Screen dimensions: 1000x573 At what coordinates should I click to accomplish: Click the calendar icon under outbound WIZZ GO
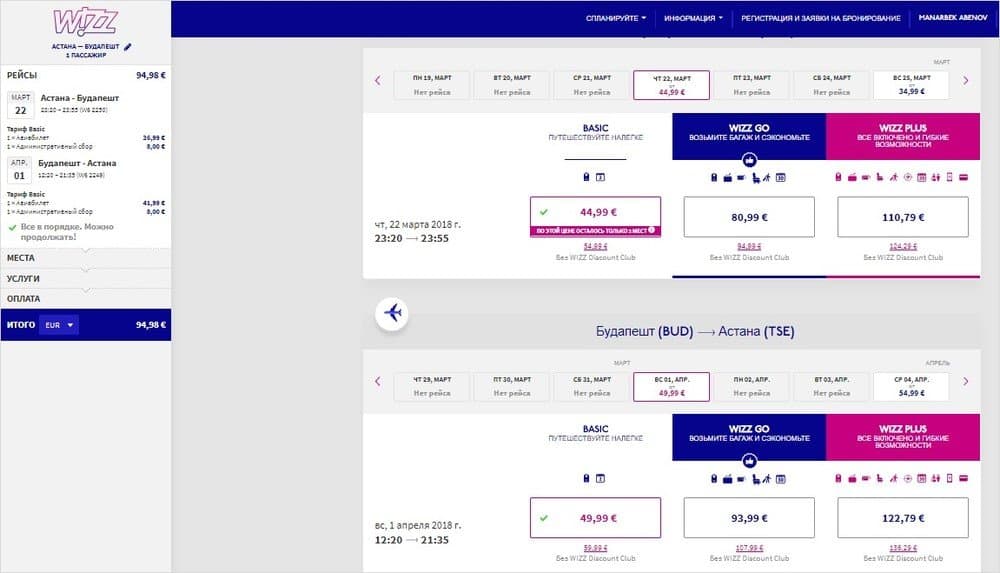[781, 177]
